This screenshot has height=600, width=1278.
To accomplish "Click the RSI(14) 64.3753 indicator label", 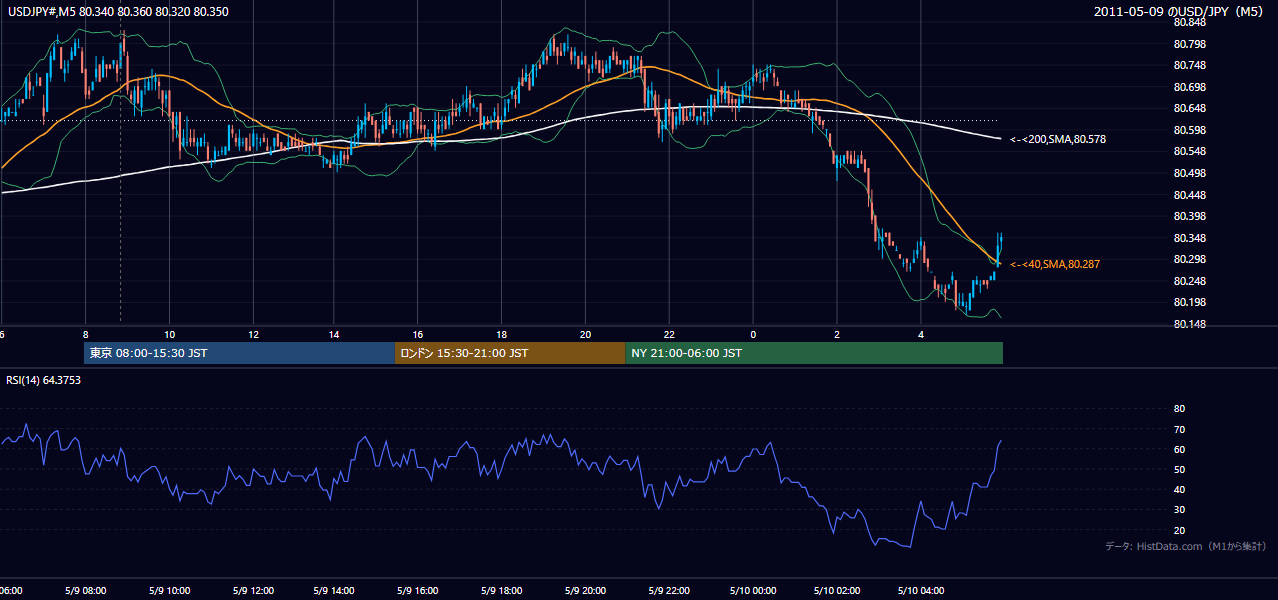I will pyautogui.click(x=44, y=379).
